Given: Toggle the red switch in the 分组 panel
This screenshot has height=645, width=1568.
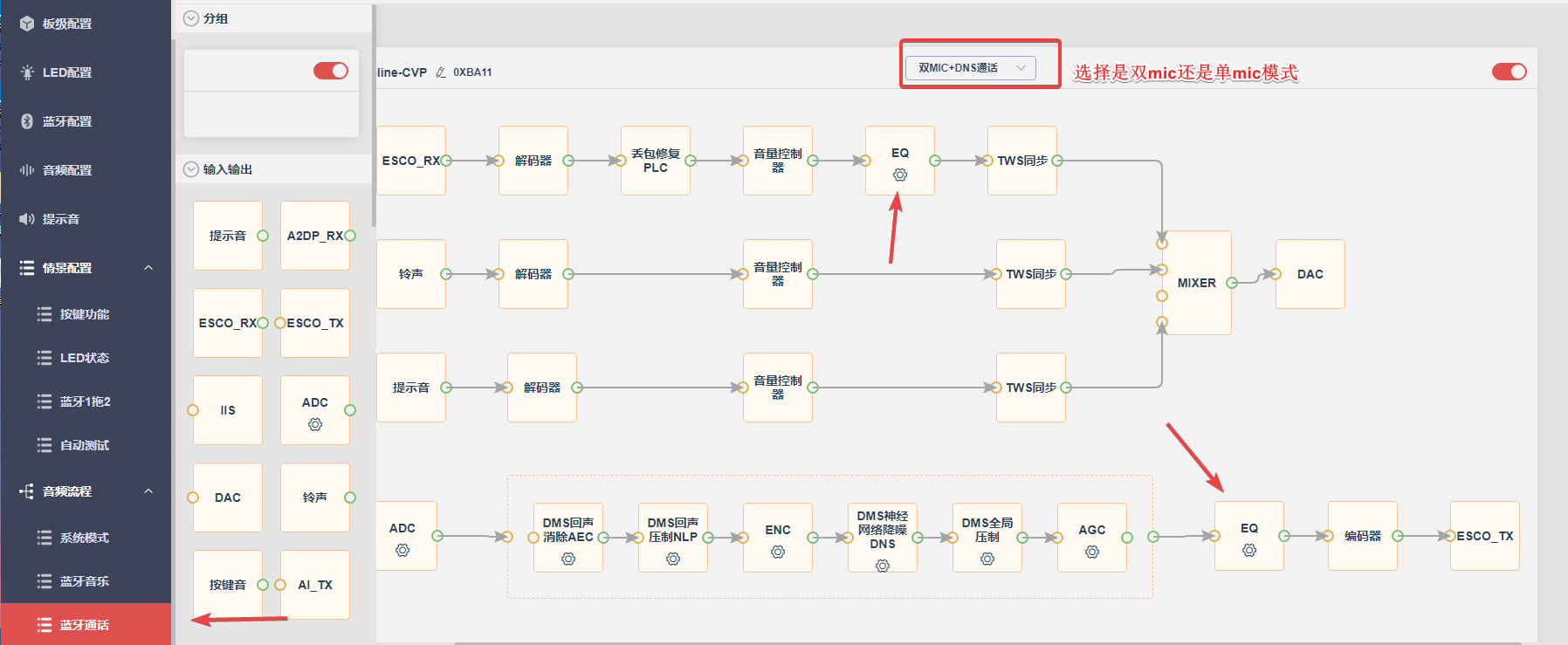Looking at the screenshot, I should click(x=331, y=71).
